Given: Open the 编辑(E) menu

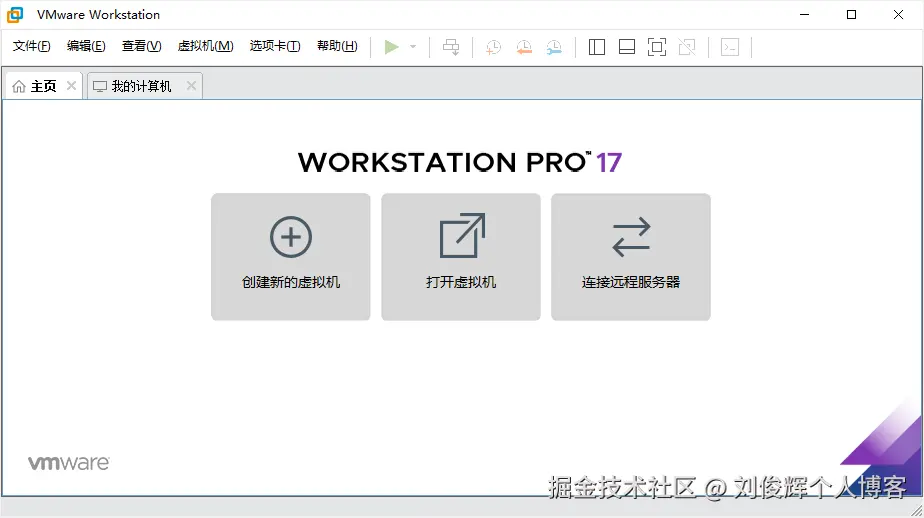Looking at the screenshot, I should 86,46.
